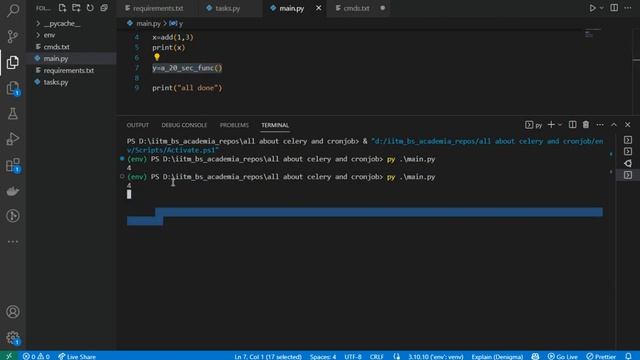Open editor More Actions menu
The image size is (640, 360).
click(x=628, y=8)
